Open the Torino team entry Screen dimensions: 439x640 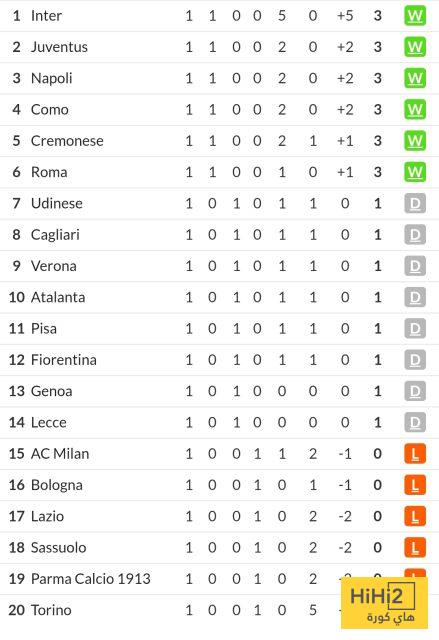(220, 610)
